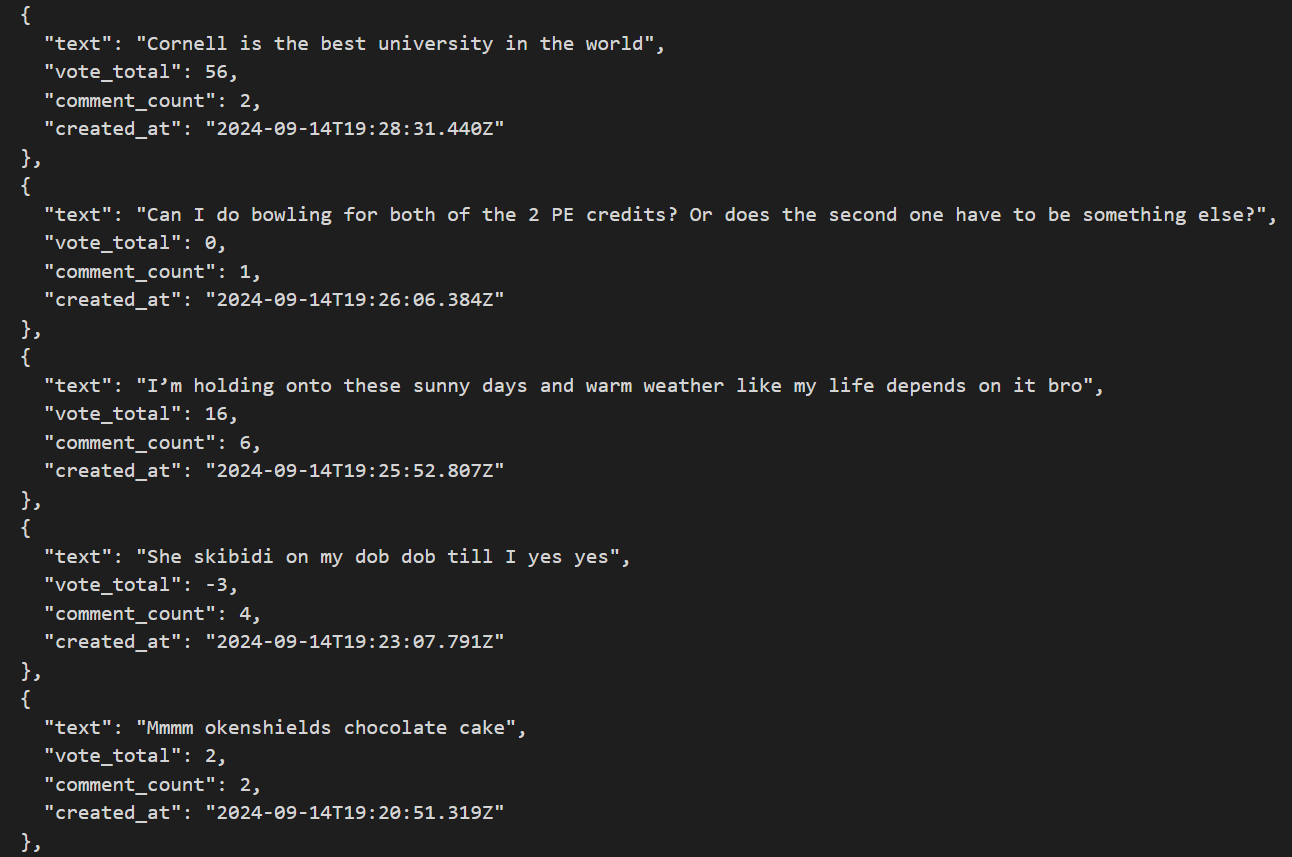Click the comment_count value 4
This screenshot has height=857, width=1292.
pyautogui.click(x=245, y=613)
